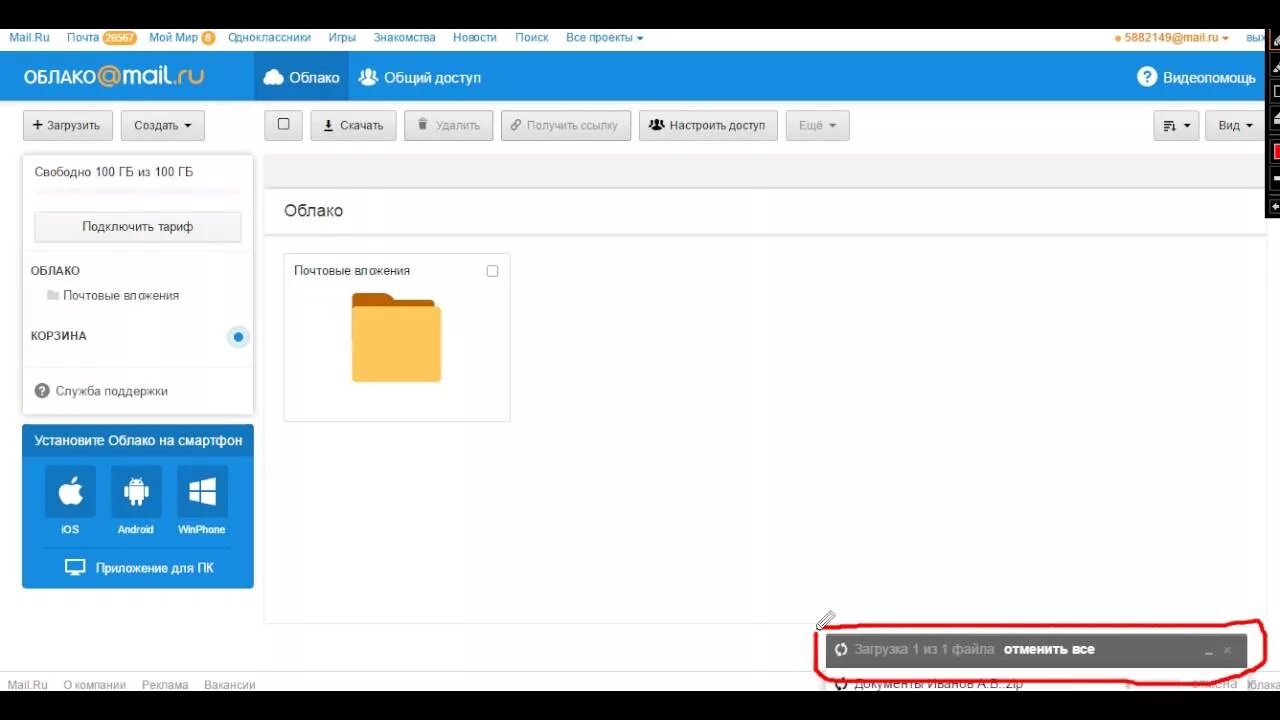Screen dimensions: 1280x720
Task: Click the Почтовые вложения folder tile title
Action: click(352, 271)
